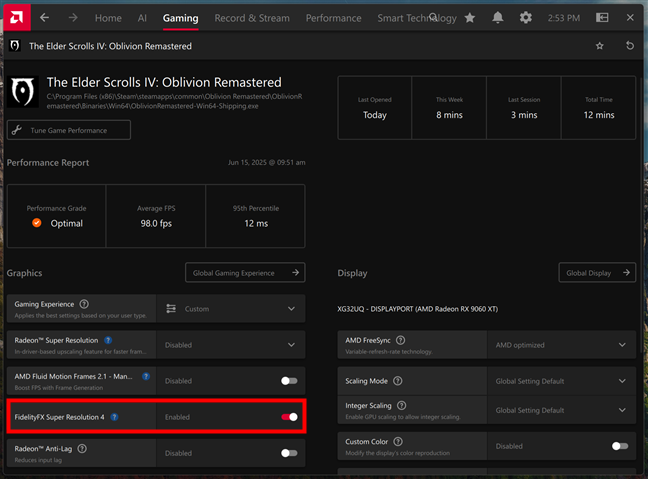The image size is (648, 479).
Task: Click the Total Time 12 mins tile
Action: coord(599,108)
